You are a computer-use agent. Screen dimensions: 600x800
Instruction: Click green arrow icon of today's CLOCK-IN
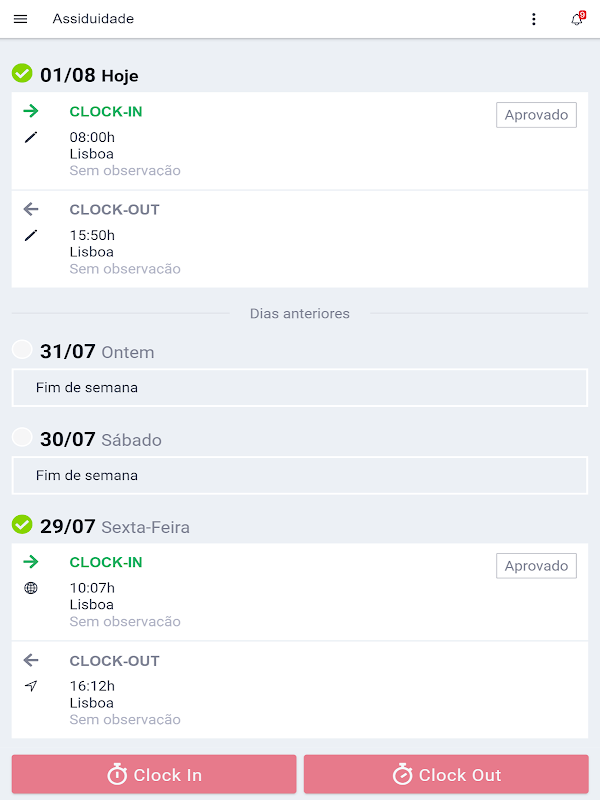click(x=31, y=111)
